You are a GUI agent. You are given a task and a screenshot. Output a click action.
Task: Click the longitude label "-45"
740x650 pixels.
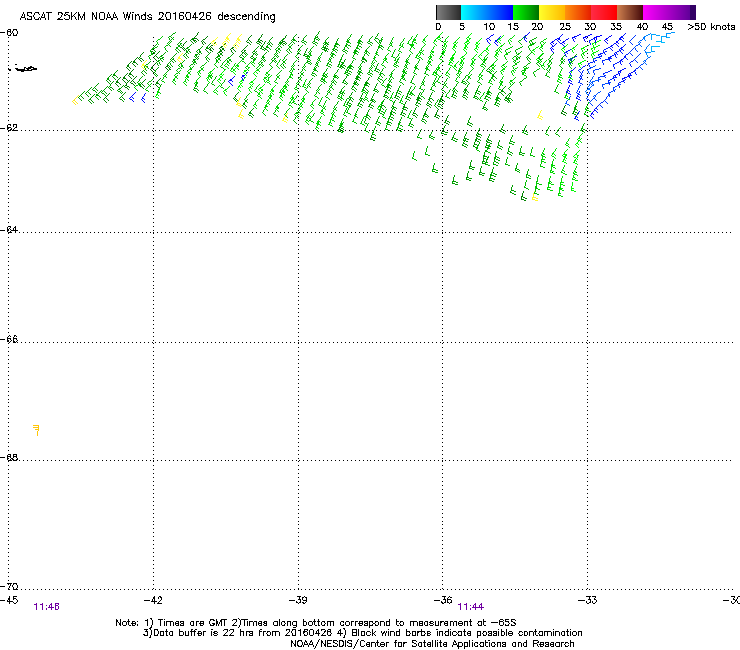[x=9, y=600]
